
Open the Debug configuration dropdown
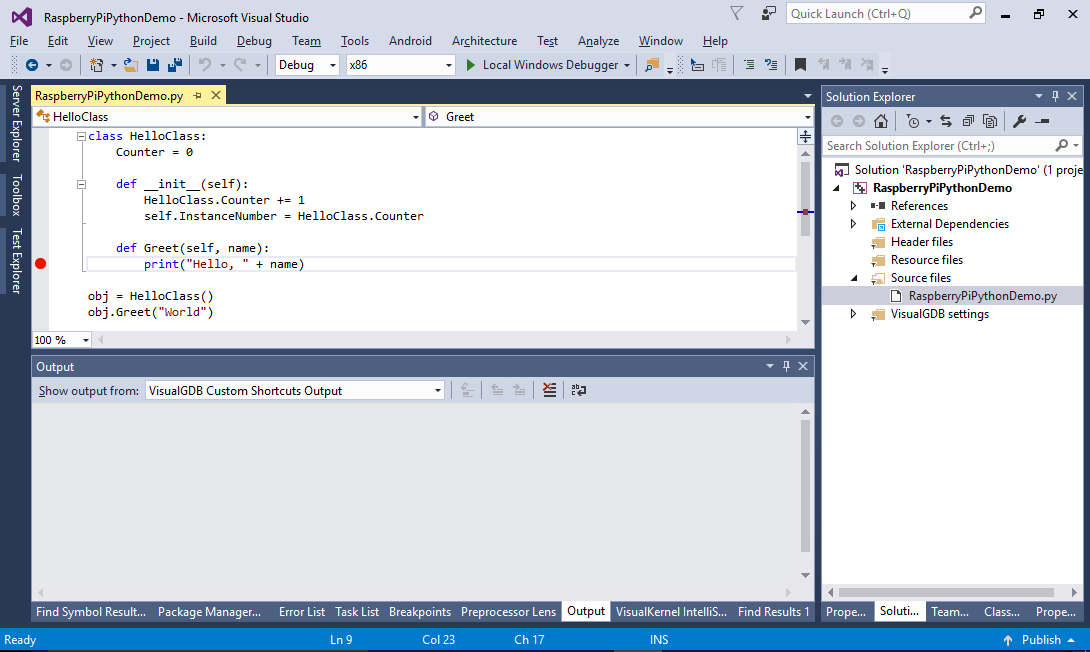[333, 65]
